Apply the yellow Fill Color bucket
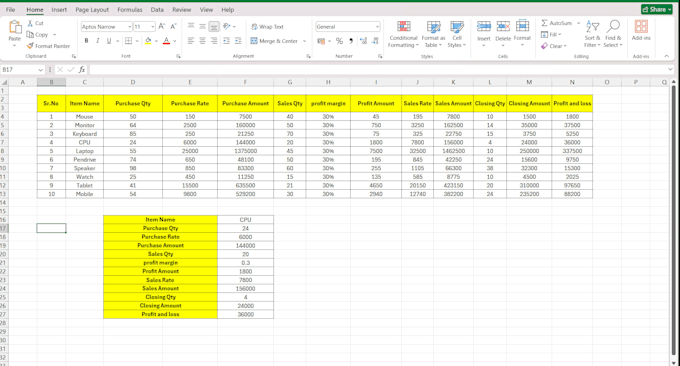The width and height of the screenshot is (680, 366). [x=148, y=41]
